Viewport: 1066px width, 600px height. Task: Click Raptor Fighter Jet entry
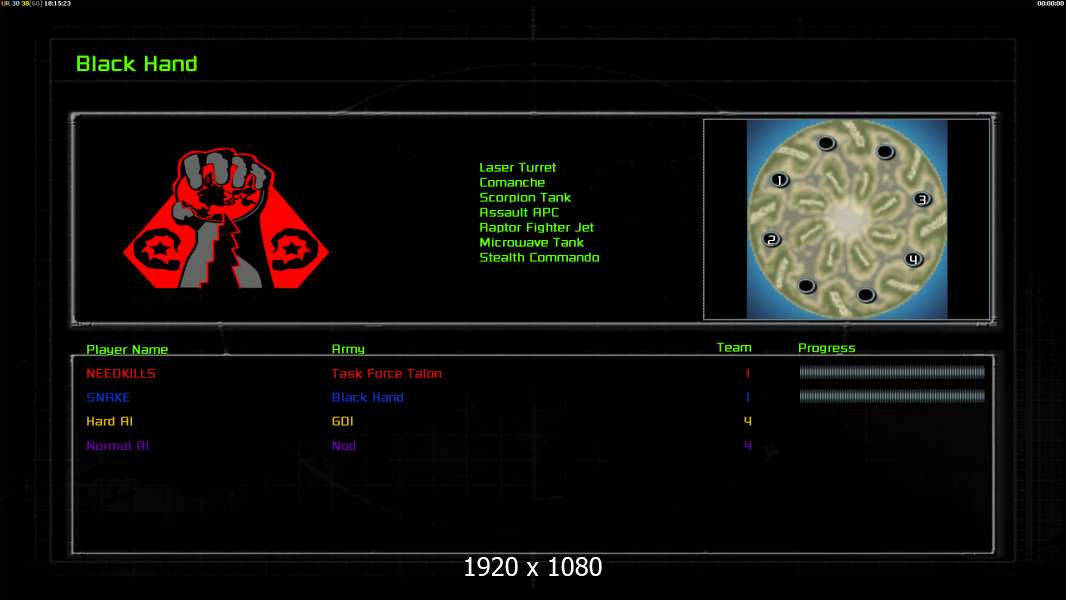coord(536,228)
